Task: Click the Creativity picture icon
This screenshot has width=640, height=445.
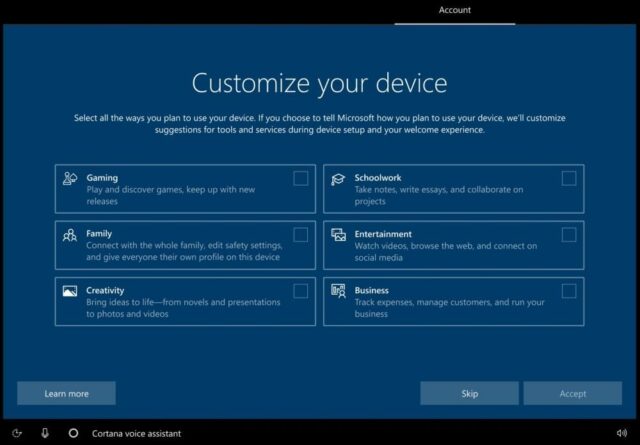Action: pos(70,291)
